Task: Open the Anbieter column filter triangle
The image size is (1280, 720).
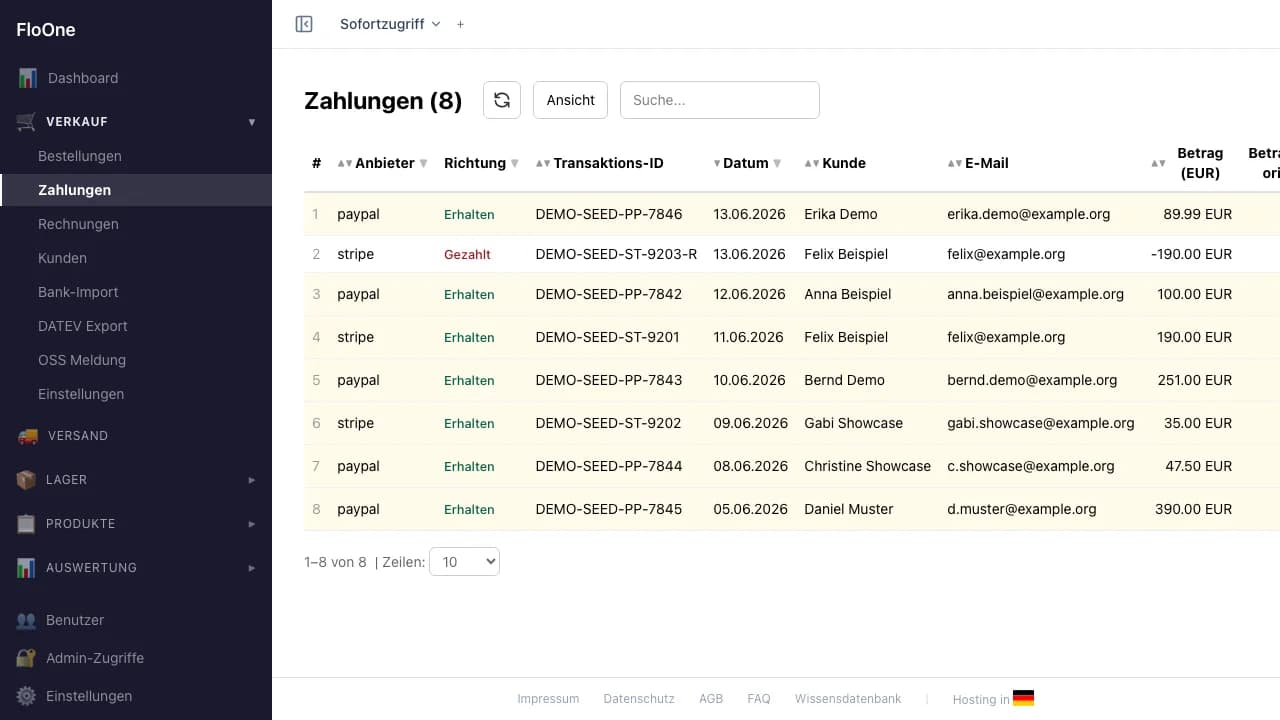Action: [x=423, y=163]
